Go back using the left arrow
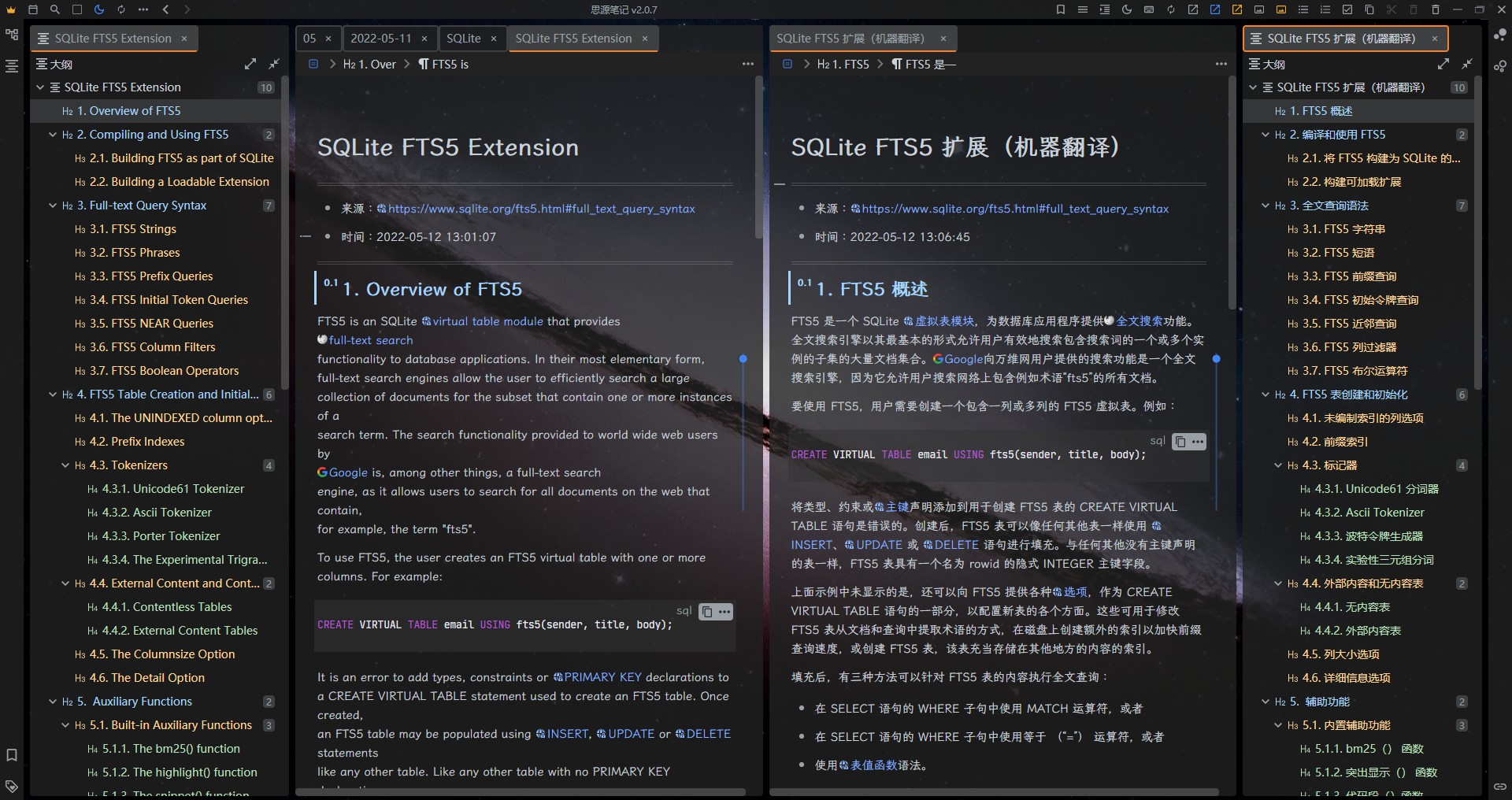The height and width of the screenshot is (800, 1512). point(165,9)
